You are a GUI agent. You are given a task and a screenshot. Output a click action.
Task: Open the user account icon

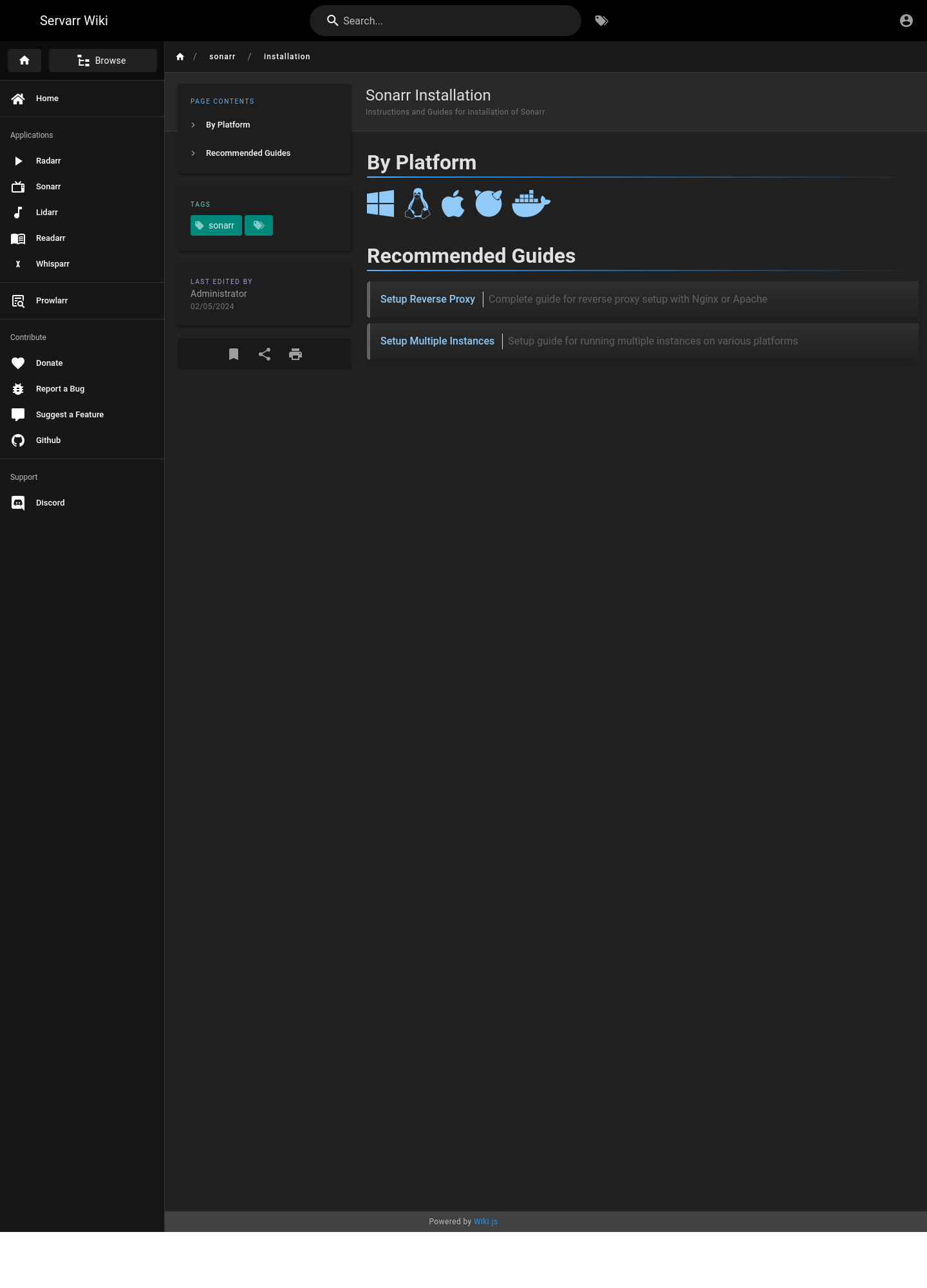[x=906, y=21]
